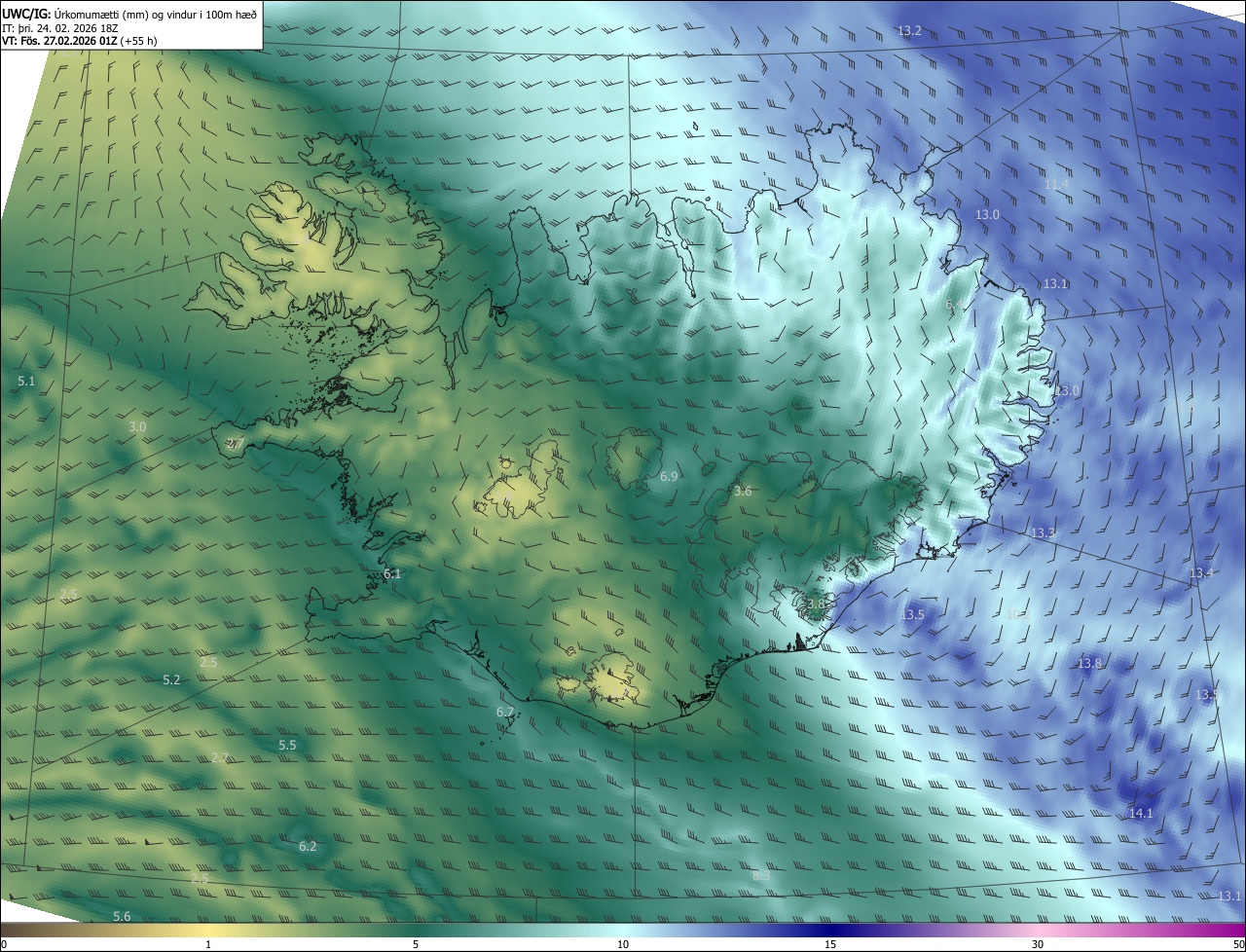
Task: Click the 6.1 value label
Action: coord(392,574)
